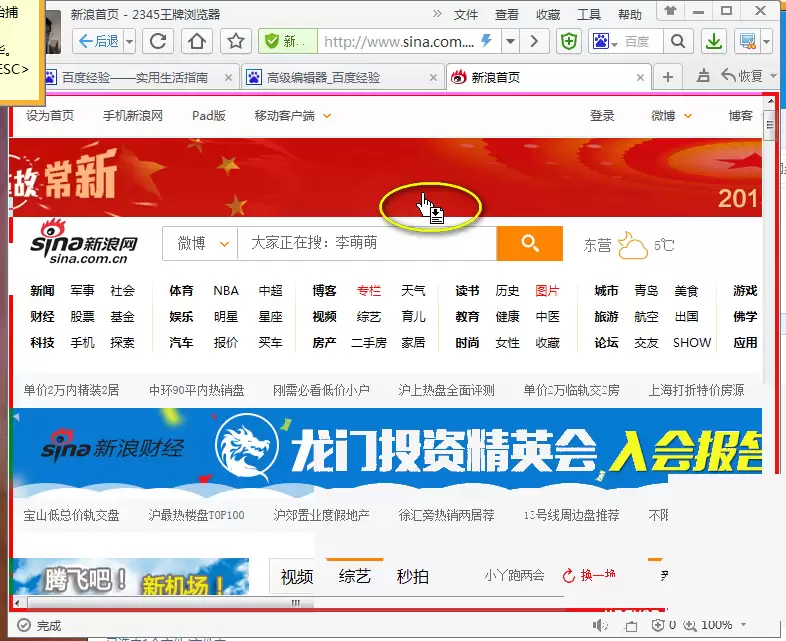Click the back button (后退)
Image resolution: width=786 pixels, height=641 pixels.
coord(98,41)
